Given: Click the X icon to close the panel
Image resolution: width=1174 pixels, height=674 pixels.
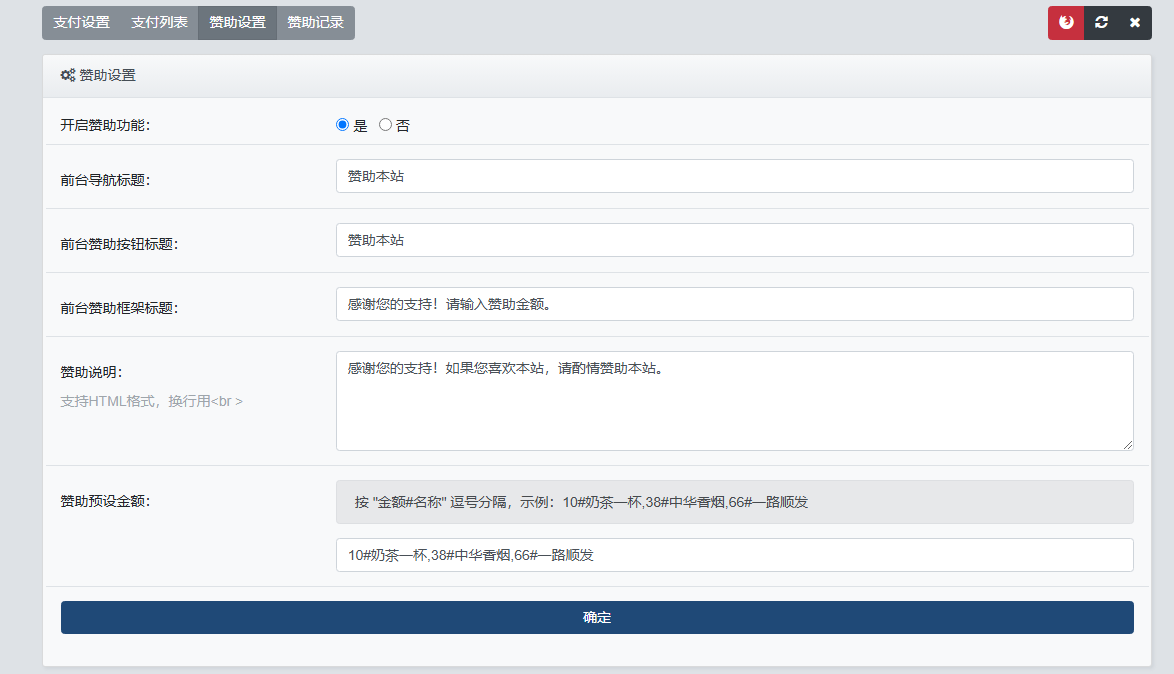Looking at the screenshot, I should 1135,23.
